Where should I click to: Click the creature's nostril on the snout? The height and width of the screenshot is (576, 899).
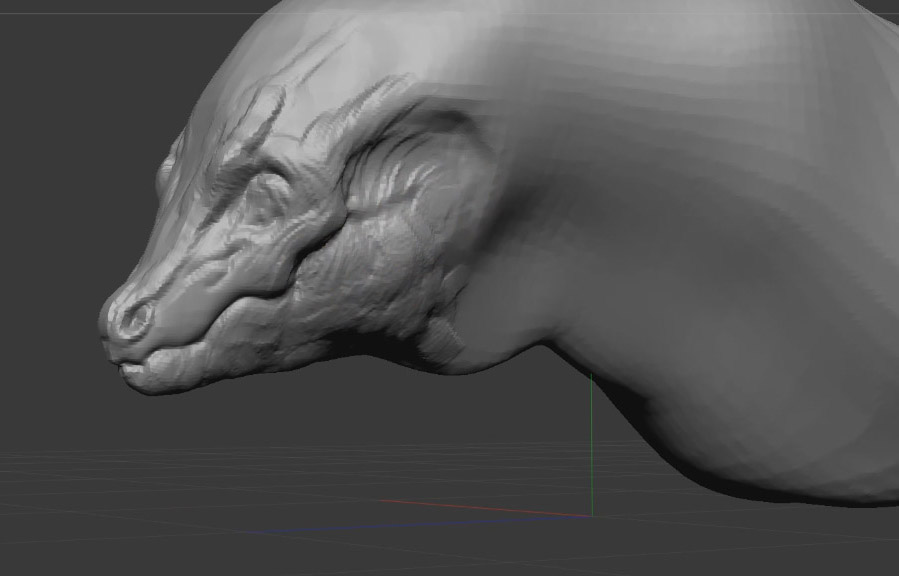click(136, 321)
